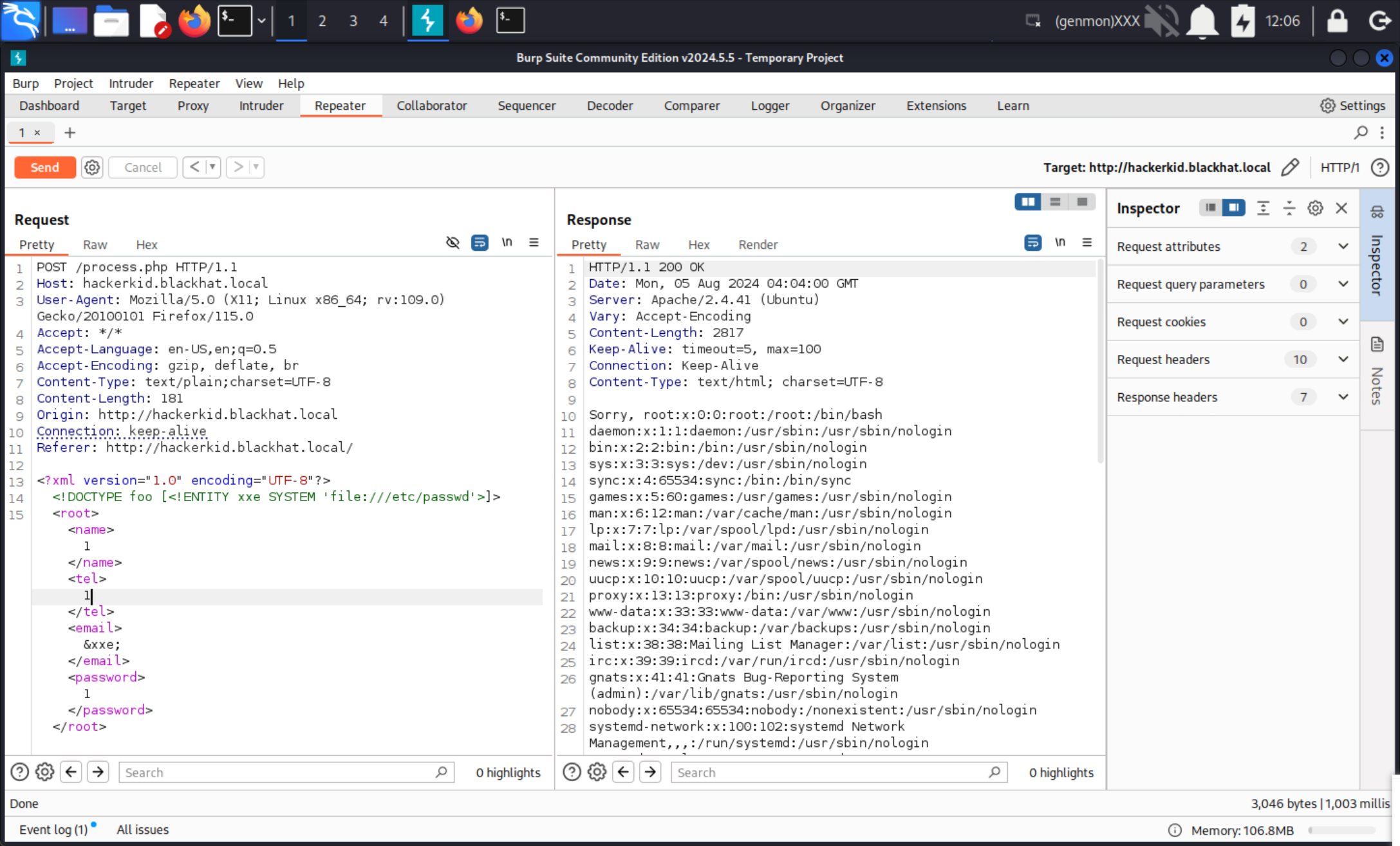This screenshot has width=1400, height=846.
Task: Hide non-printable characters in the Request
Action: coord(453,243)
